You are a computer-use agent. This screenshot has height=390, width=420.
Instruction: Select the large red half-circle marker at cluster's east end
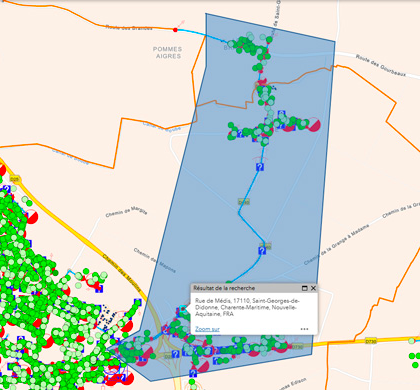point(314,125)
